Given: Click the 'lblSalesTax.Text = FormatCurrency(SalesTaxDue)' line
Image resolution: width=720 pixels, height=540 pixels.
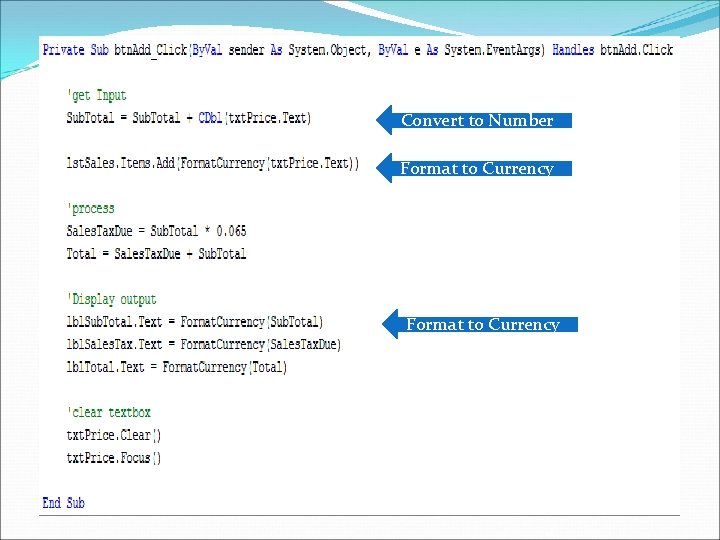Looking at the screenshot, I should tap(204, 344).
